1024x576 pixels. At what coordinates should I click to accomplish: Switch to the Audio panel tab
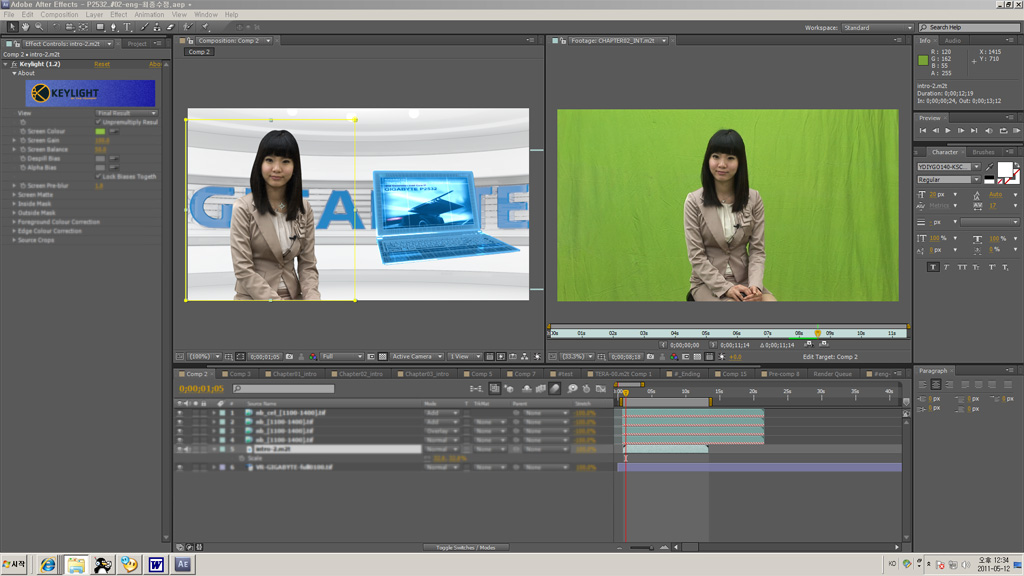pos(952,40)
